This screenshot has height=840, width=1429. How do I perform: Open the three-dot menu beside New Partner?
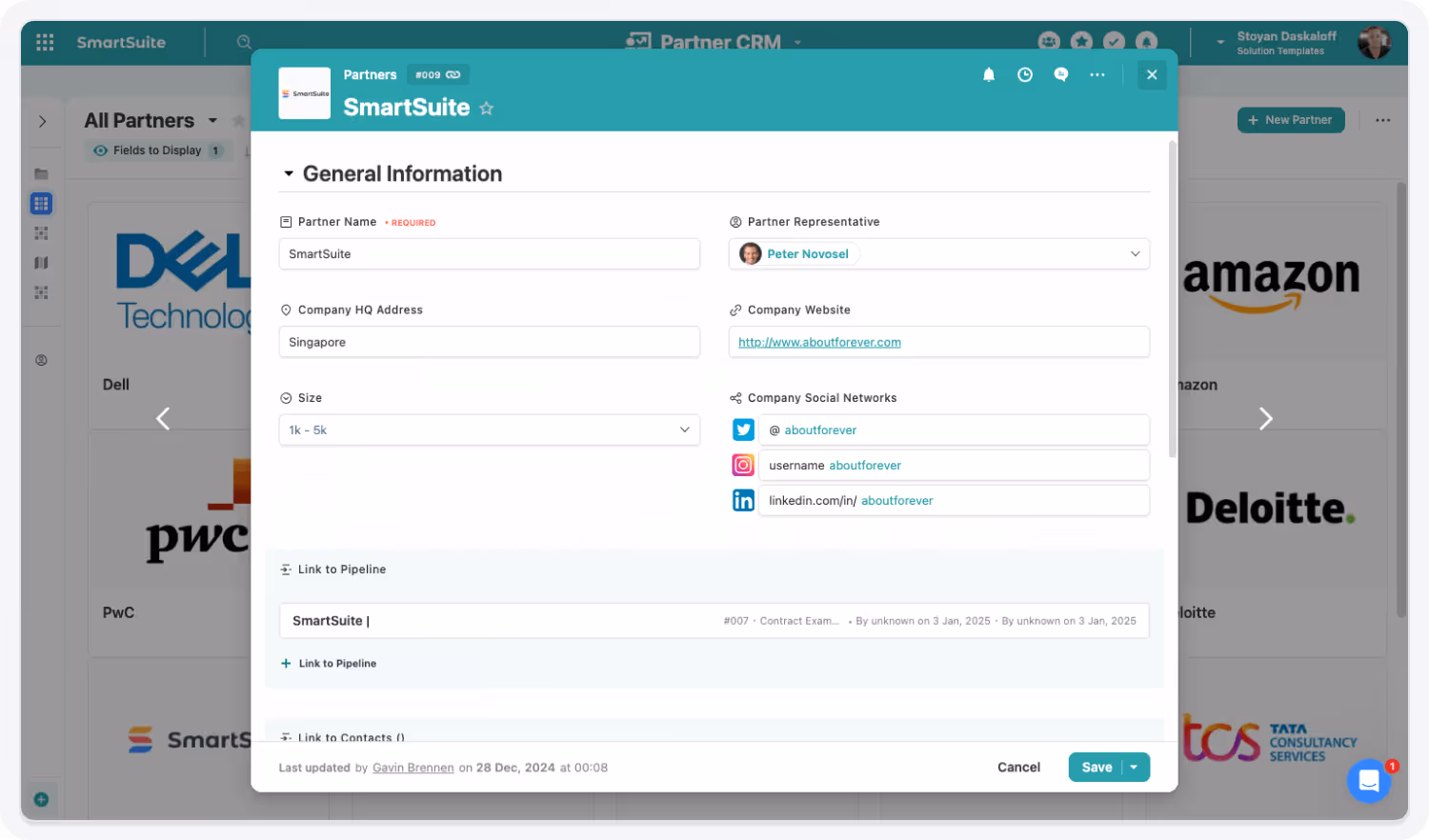pyautogui.click(x=1382, y=120)
